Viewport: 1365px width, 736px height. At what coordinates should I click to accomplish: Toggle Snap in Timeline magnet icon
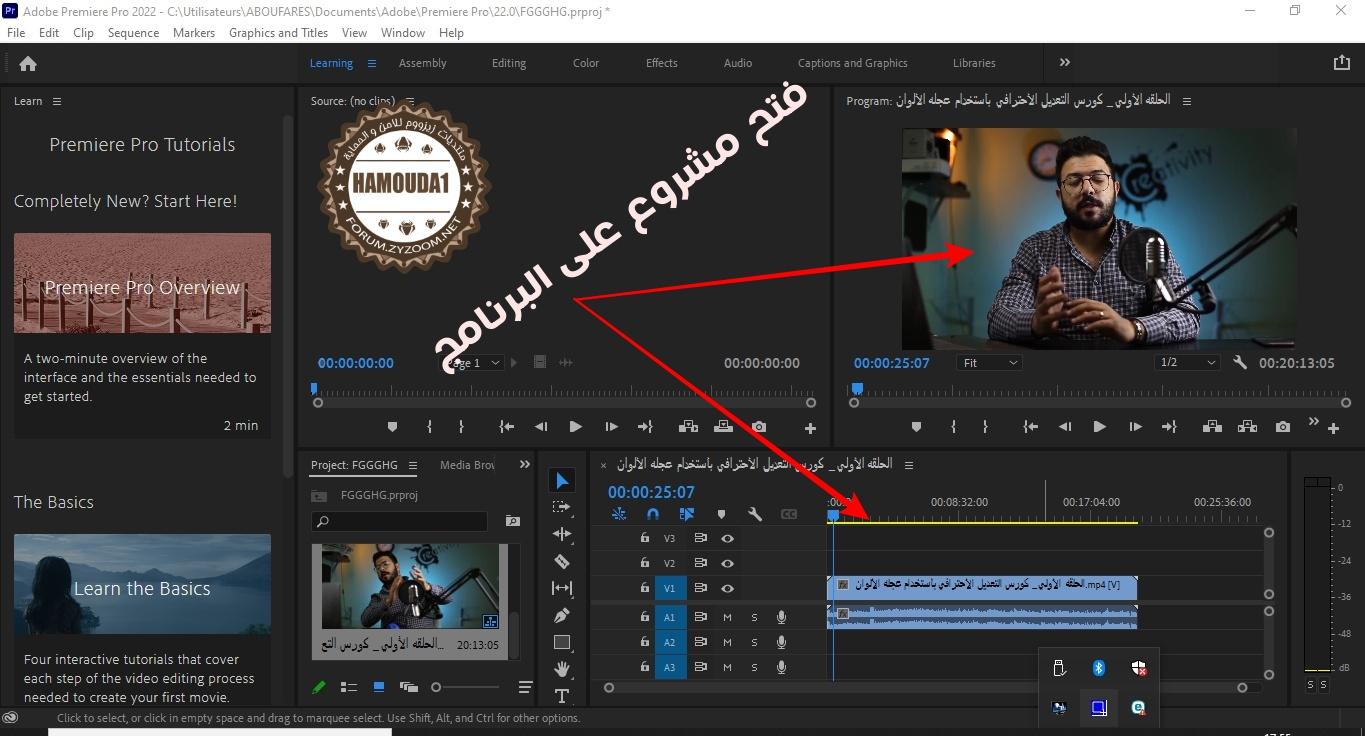pos(653,514)
